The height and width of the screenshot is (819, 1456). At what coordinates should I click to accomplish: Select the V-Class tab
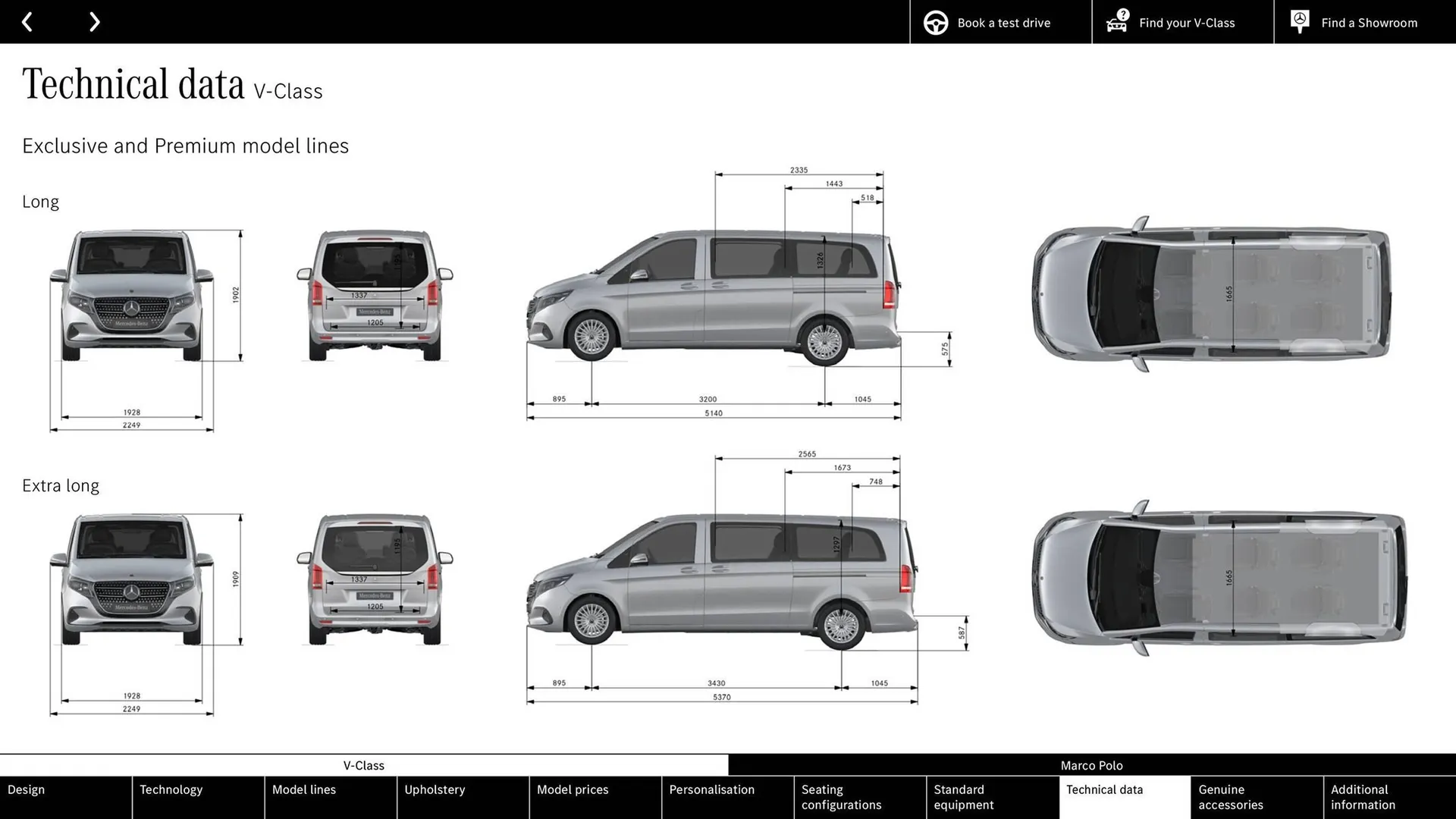364,765
